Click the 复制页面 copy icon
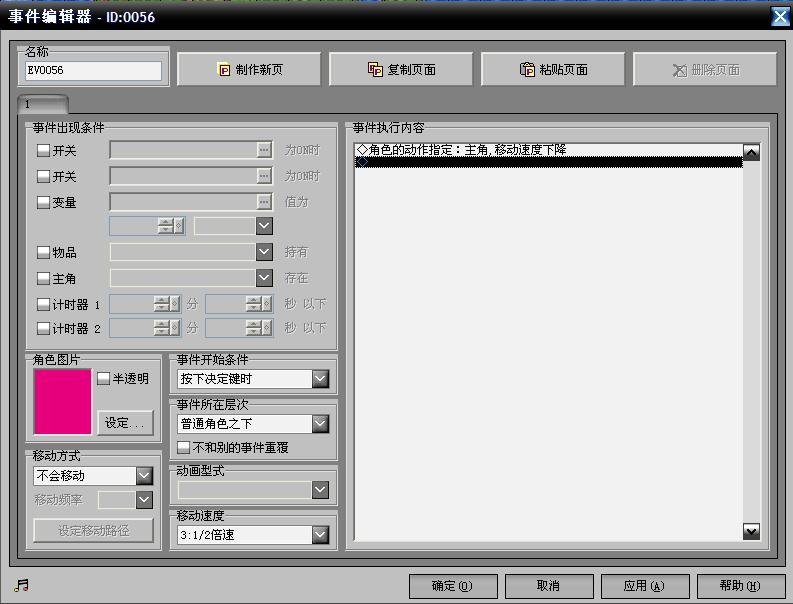793x604 pixels. pos(375,69)
